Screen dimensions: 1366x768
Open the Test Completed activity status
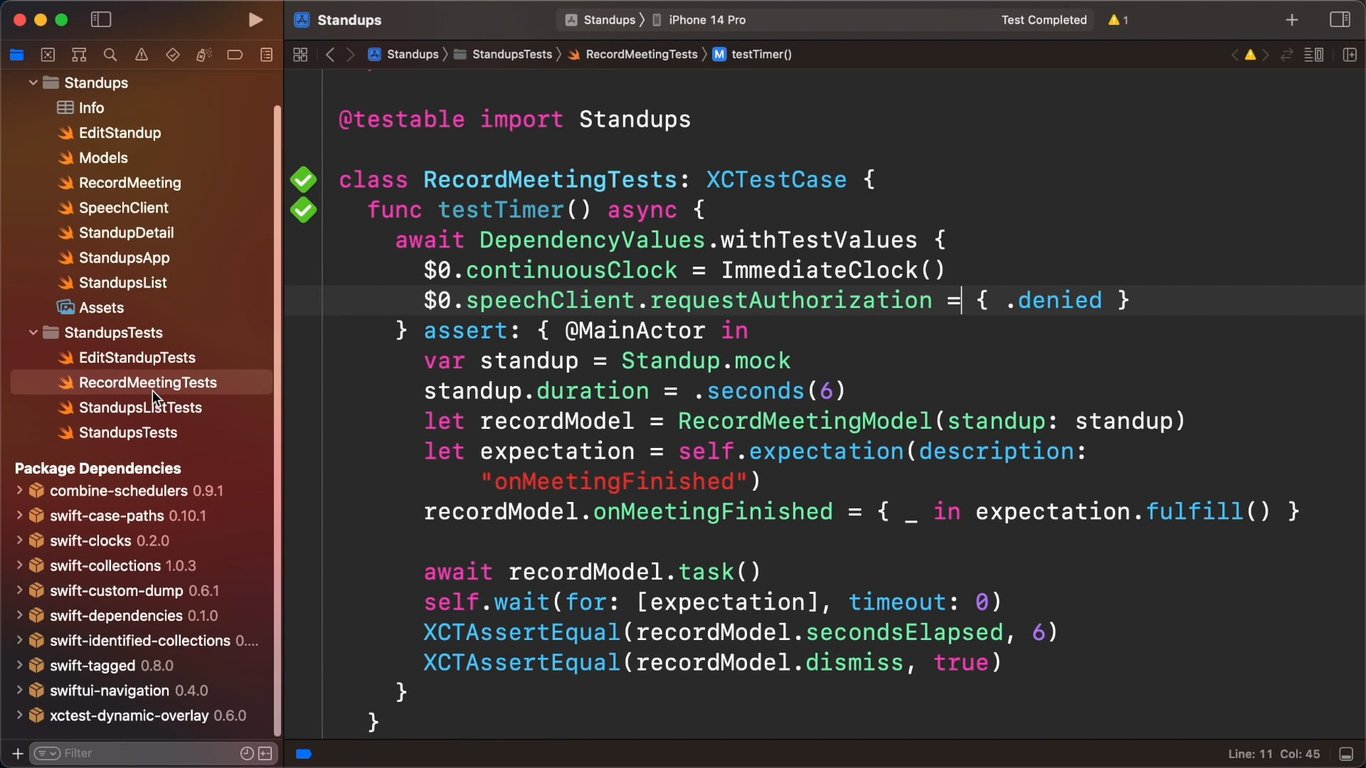(x=1044, y=20)
